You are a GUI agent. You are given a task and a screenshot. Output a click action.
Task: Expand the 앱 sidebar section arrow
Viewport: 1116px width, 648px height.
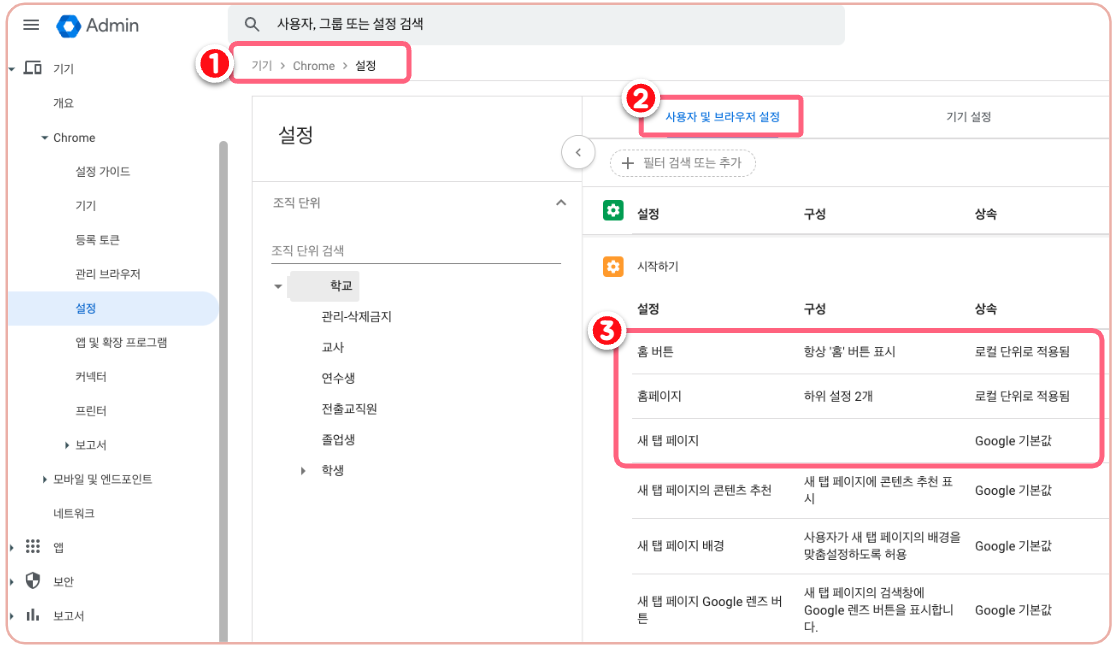(12, 548)
